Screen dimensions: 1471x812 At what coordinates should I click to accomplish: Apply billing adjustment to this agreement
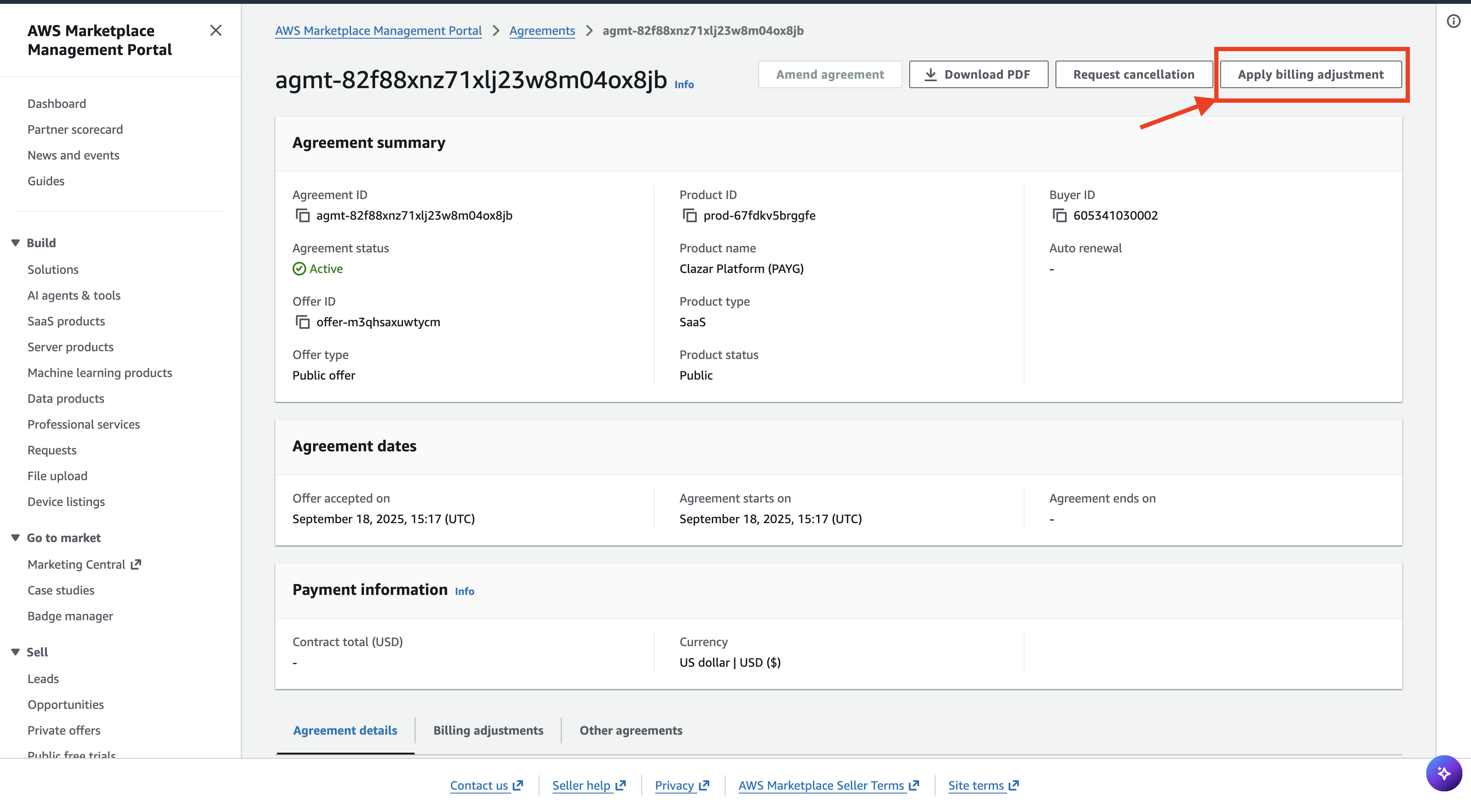click(x=1311, y=74)
